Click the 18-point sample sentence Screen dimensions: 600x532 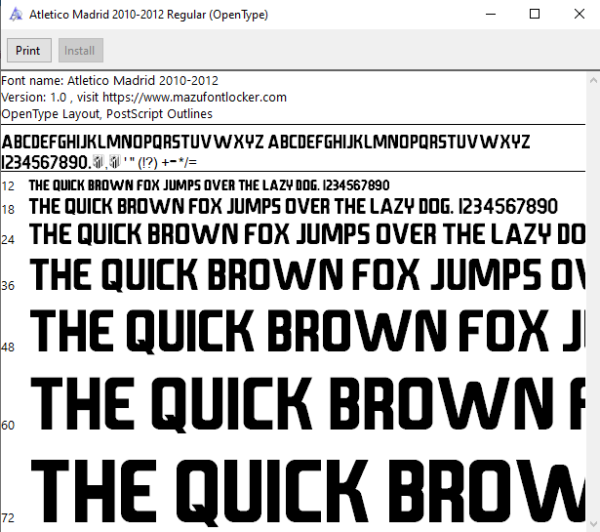[x=293, y=207]
